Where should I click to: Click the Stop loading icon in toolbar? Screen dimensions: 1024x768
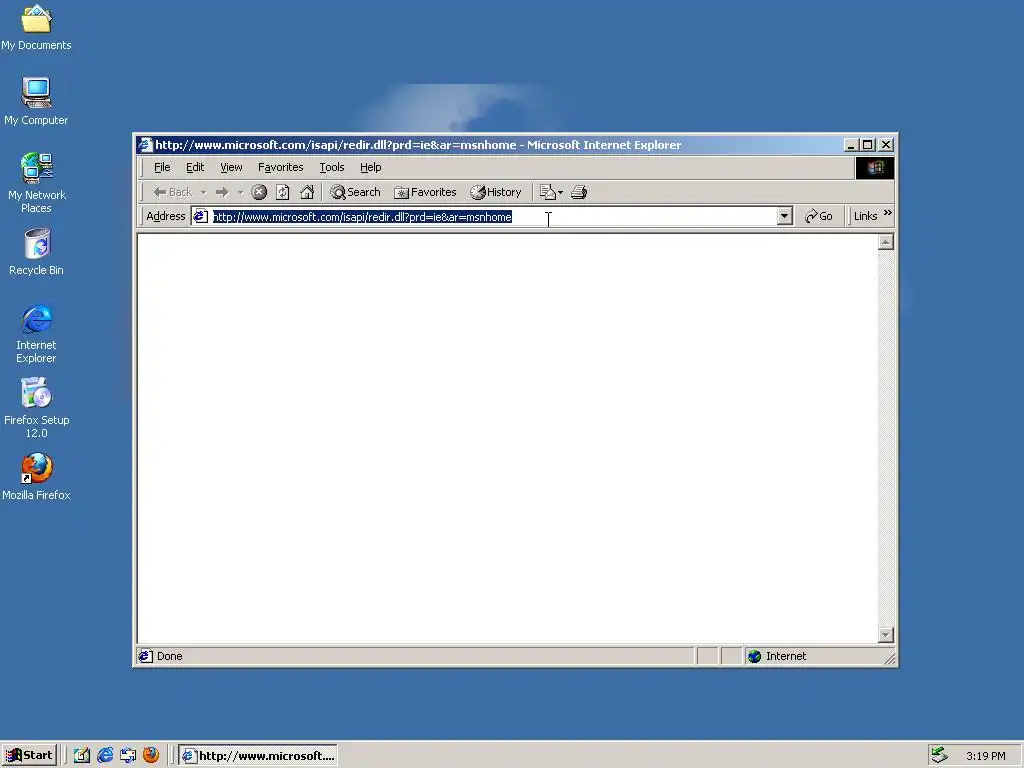(x=259, y=192)
